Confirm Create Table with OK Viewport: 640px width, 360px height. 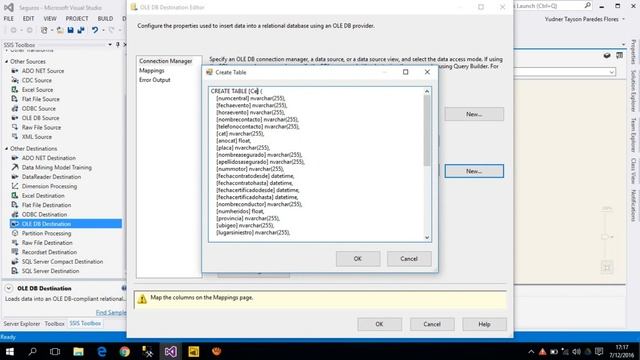(x=358, y=259)
